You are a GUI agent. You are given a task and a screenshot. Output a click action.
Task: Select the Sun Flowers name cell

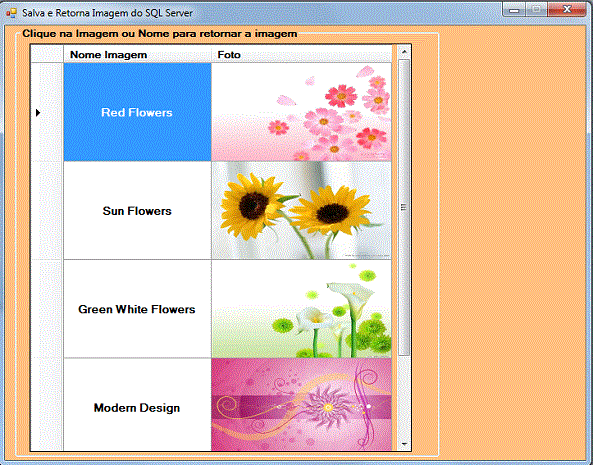(x=137, y=211)
